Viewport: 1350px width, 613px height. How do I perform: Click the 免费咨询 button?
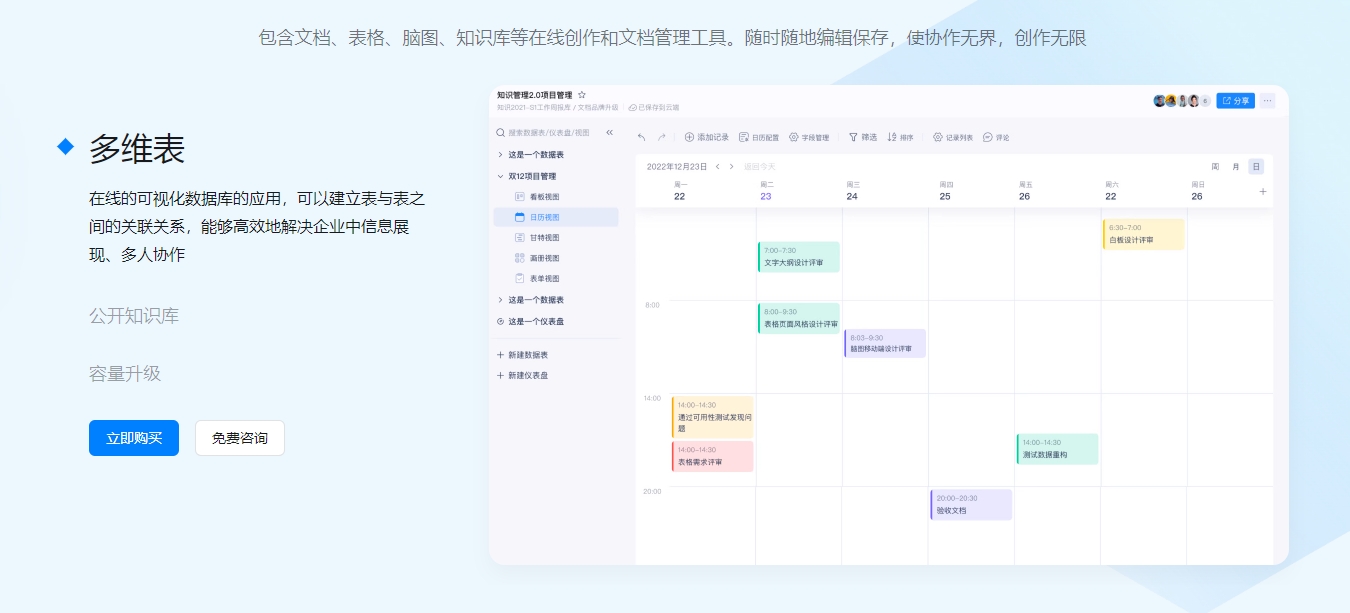tap(240, 438)
